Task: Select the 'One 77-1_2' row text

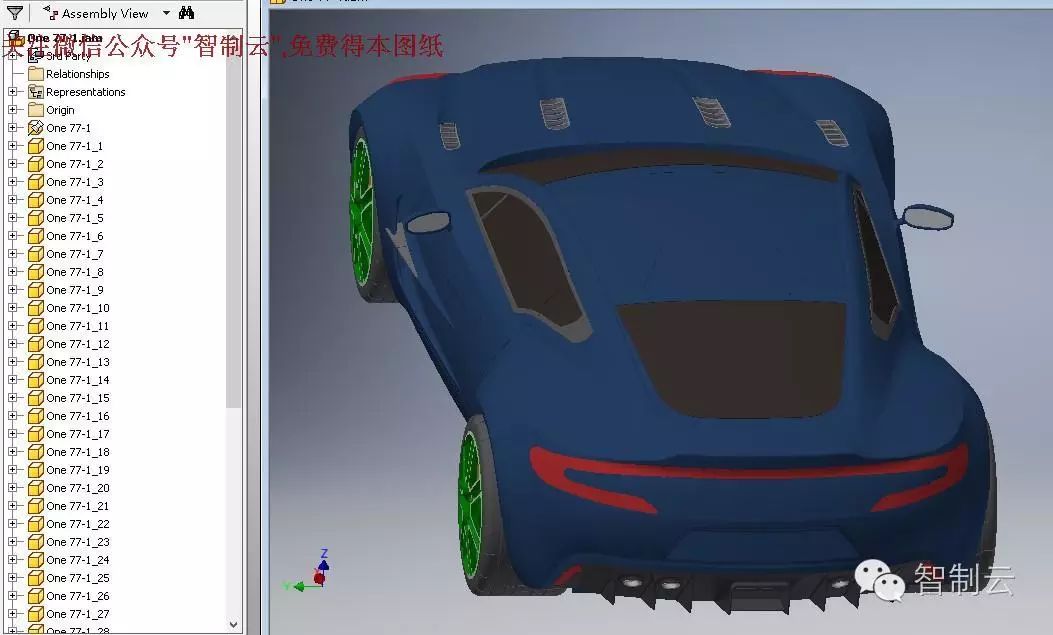Action: point(75,164)
